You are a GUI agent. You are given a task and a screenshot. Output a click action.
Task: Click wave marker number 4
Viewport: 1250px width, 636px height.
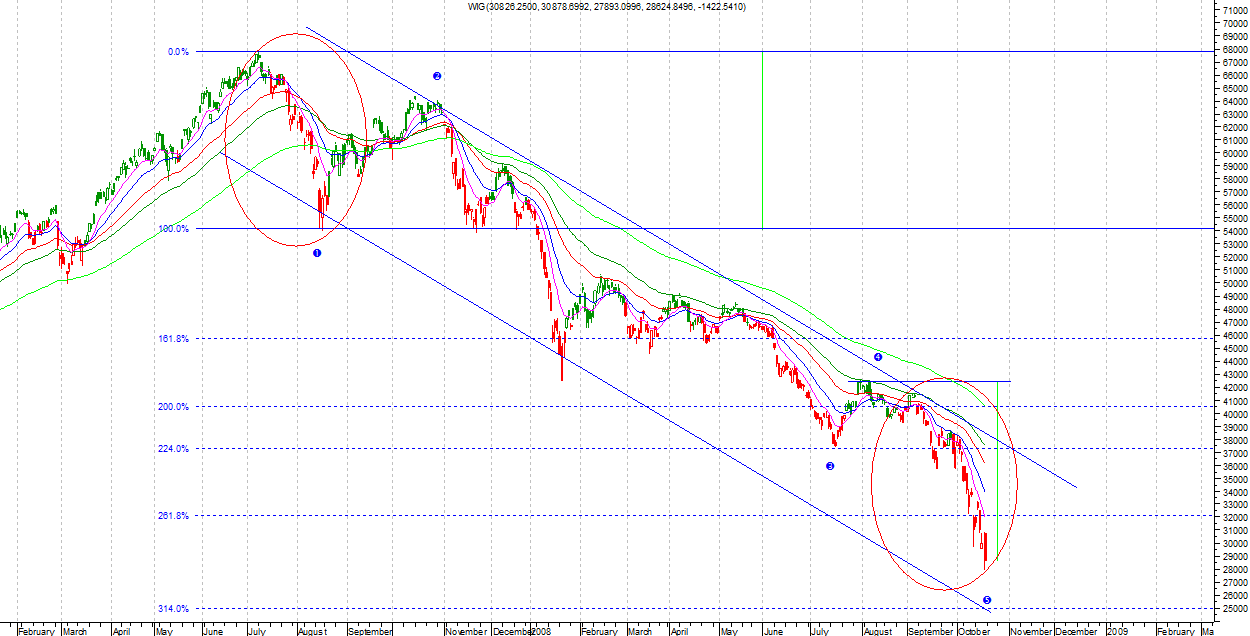877,357
